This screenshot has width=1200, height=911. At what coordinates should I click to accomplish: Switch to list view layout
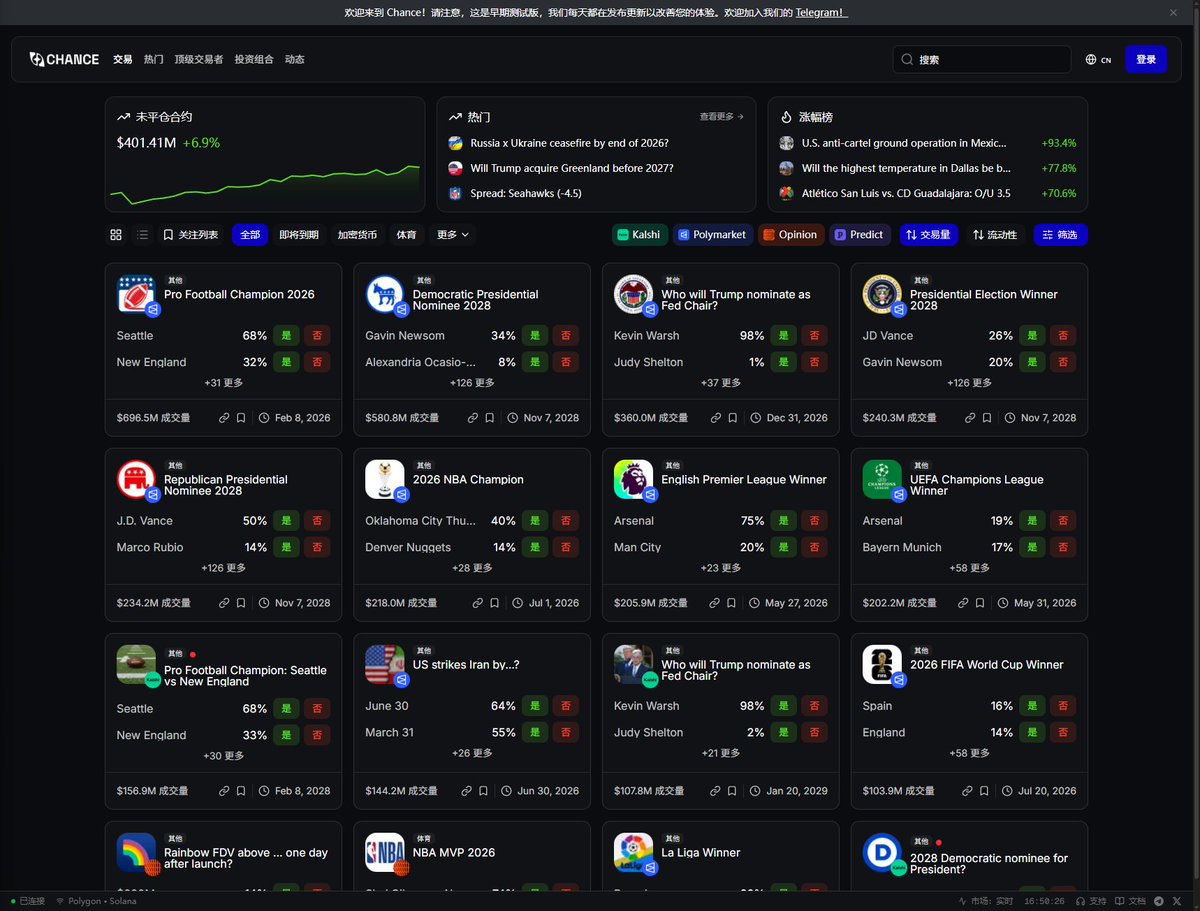click(142, 235)
